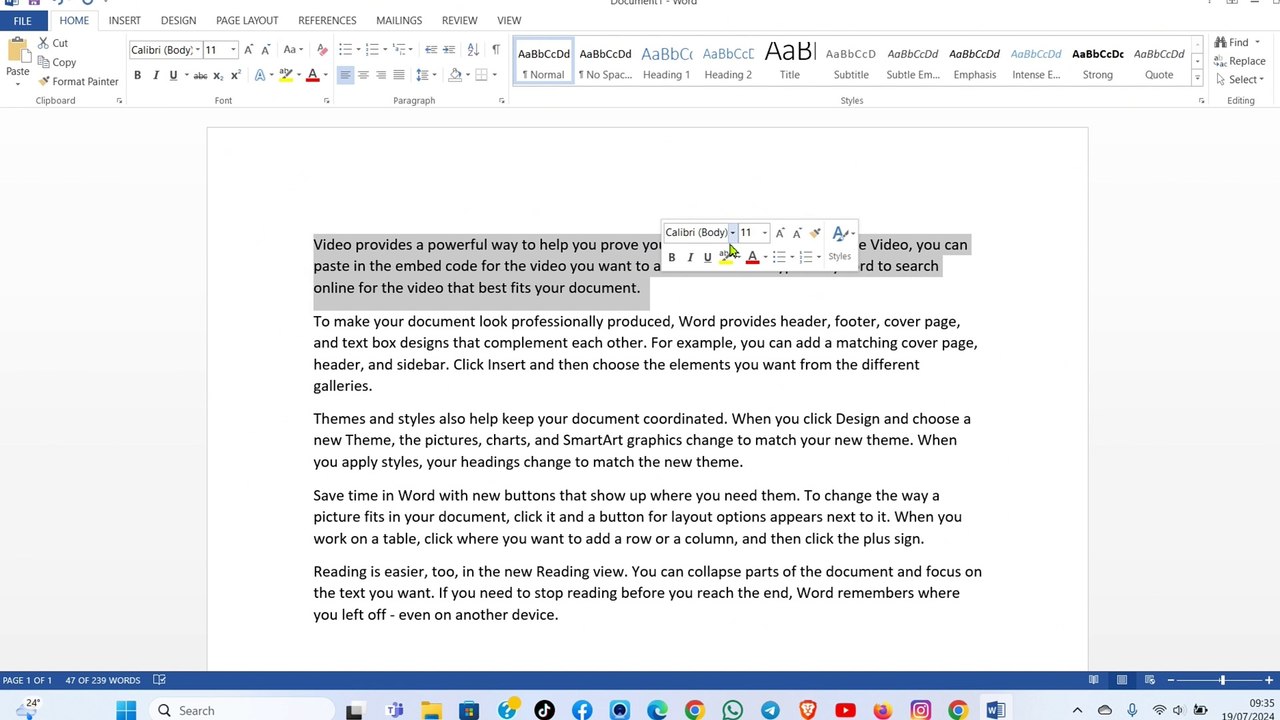Switch to the PAGE LAYOUT tab
Screen dimensions: 1280x720
coord(247,20)
